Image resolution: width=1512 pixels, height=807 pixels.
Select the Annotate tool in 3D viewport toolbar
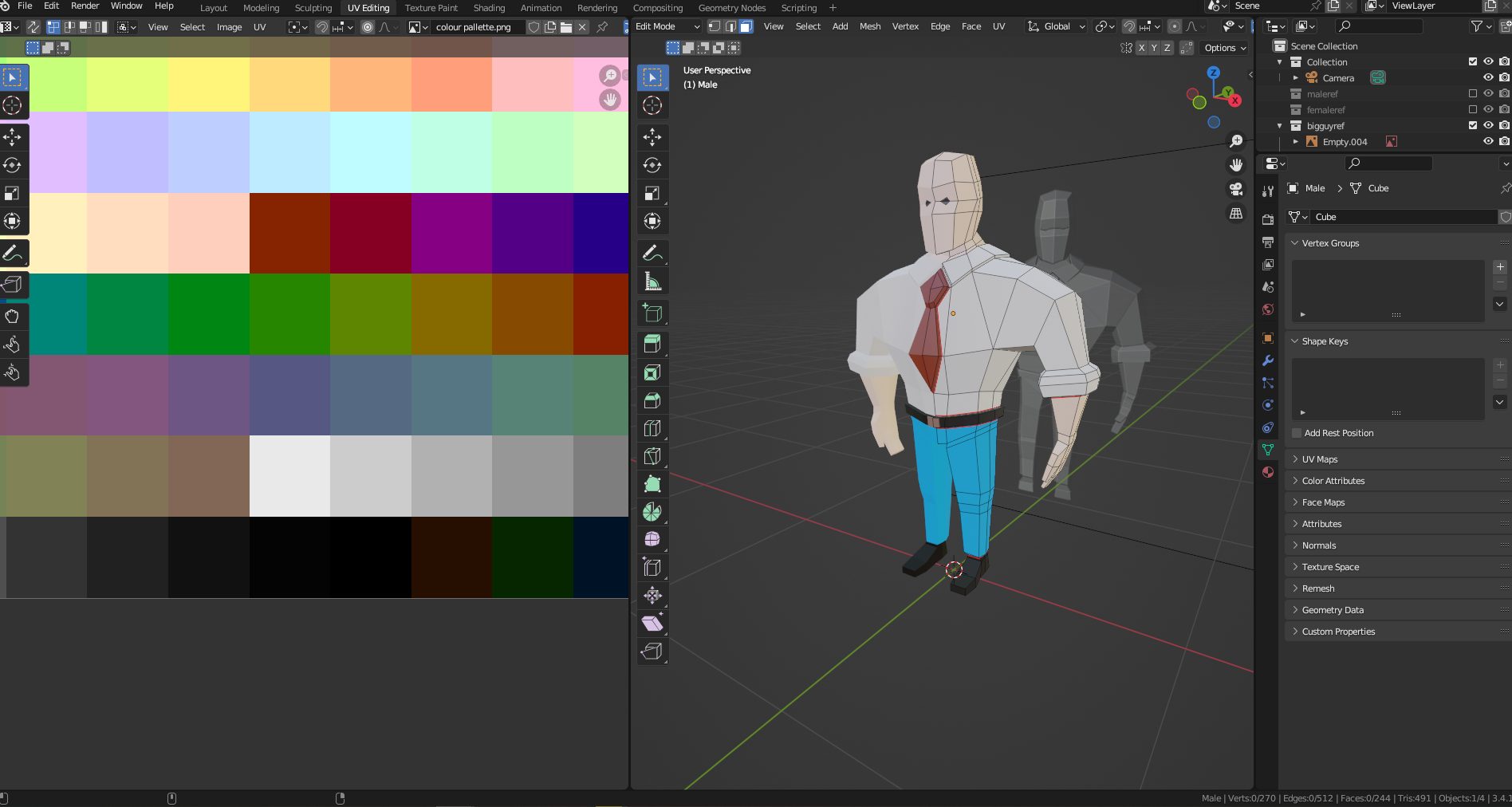click(x=652, y=254)
